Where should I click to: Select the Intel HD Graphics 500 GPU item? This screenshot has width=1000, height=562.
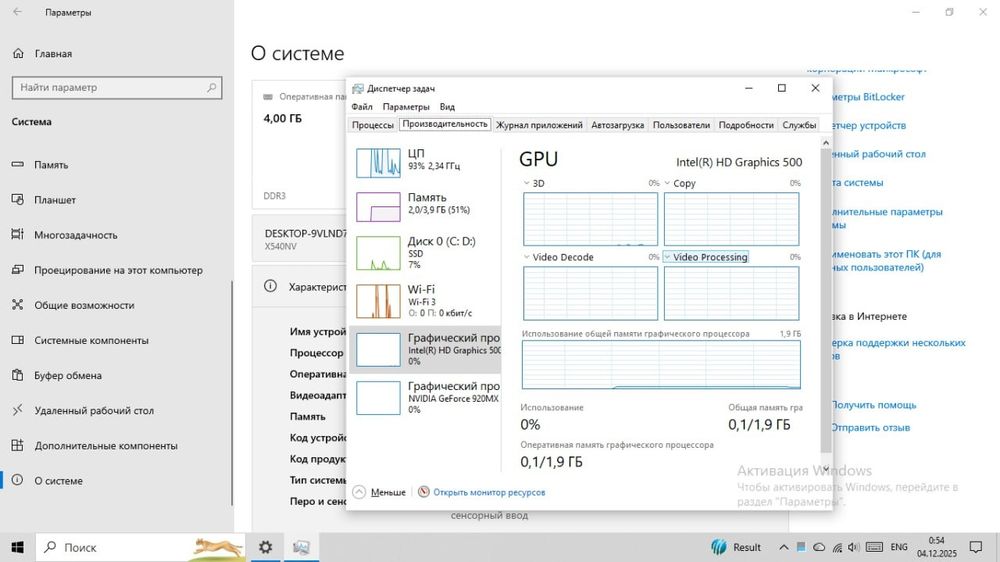(425, 350)
